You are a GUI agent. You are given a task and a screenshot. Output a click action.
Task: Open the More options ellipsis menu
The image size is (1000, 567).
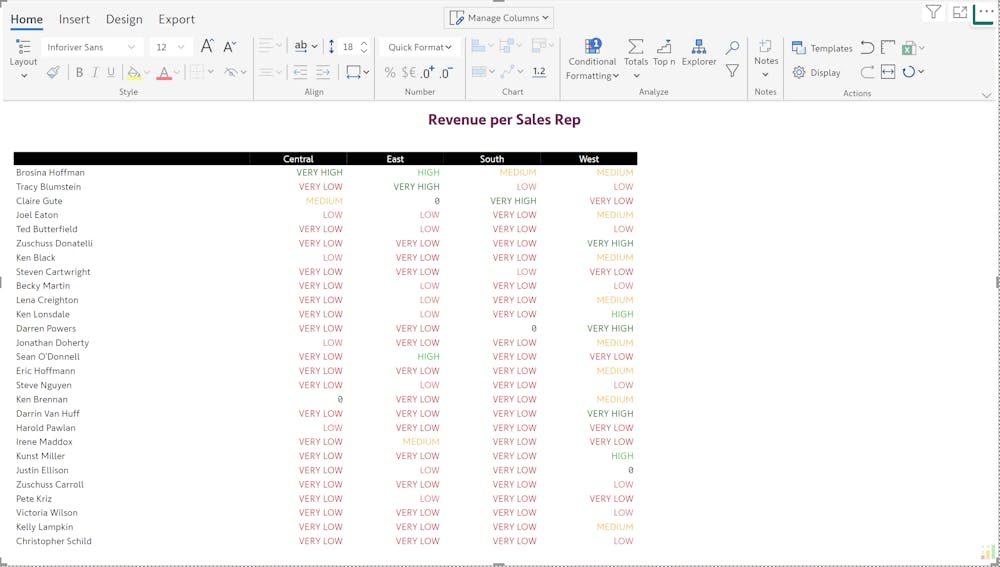[x=985, y=11]
